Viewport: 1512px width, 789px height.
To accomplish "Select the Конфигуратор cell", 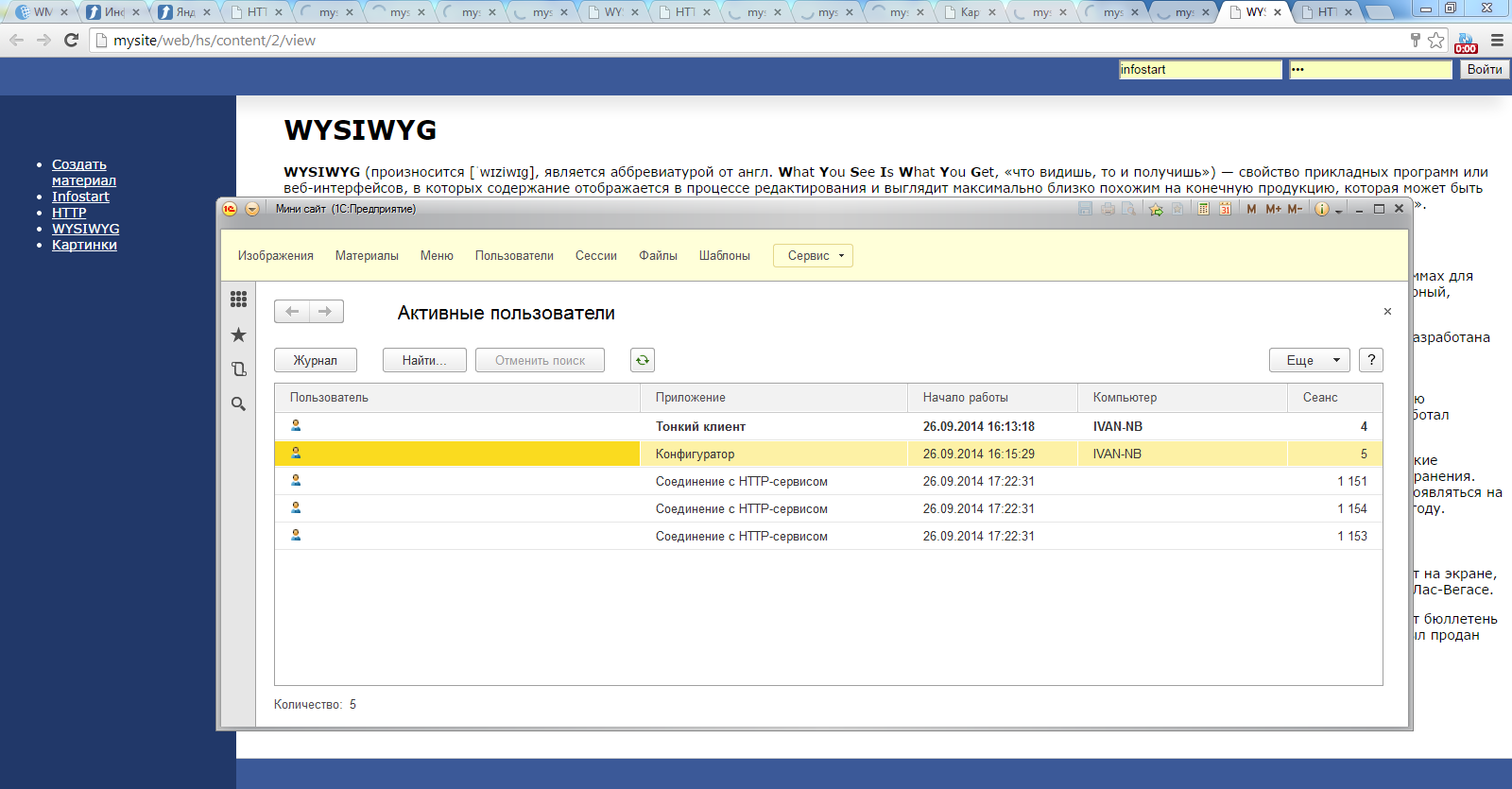I will (774, 454).
